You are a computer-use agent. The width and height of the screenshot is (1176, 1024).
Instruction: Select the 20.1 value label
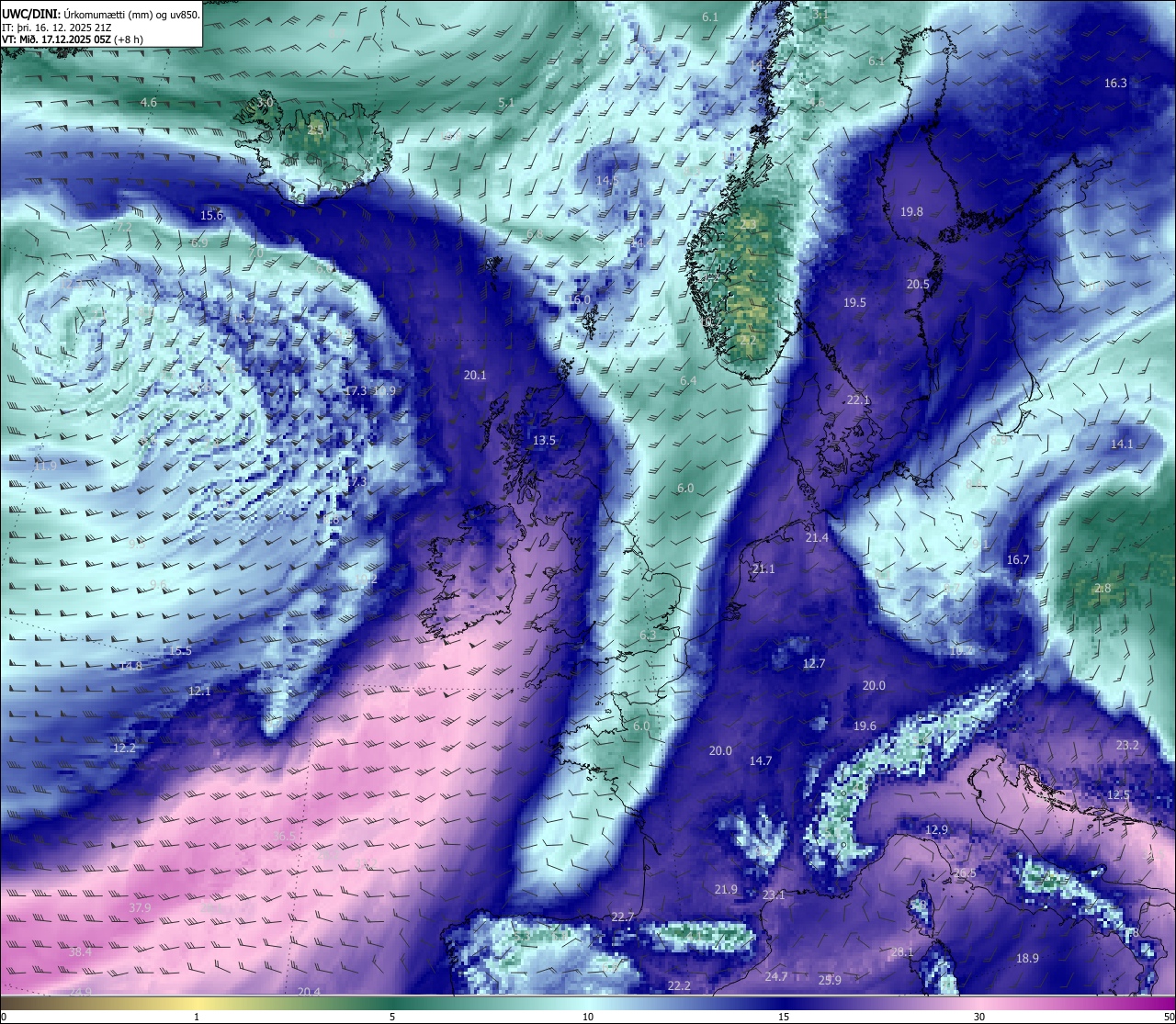[x=475, y=375]
